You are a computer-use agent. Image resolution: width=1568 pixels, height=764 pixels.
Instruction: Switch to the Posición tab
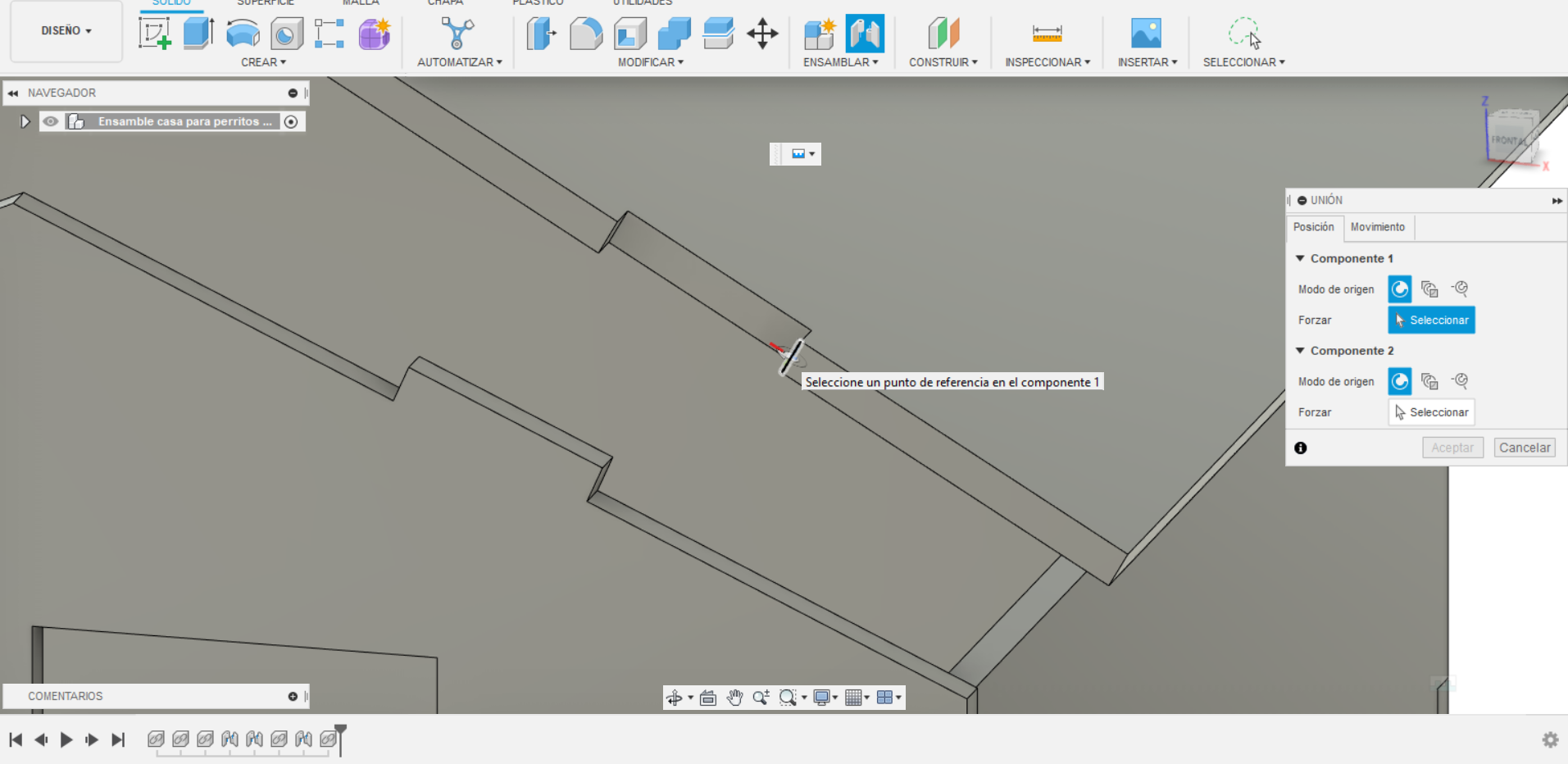click(x=1314, y=227)
